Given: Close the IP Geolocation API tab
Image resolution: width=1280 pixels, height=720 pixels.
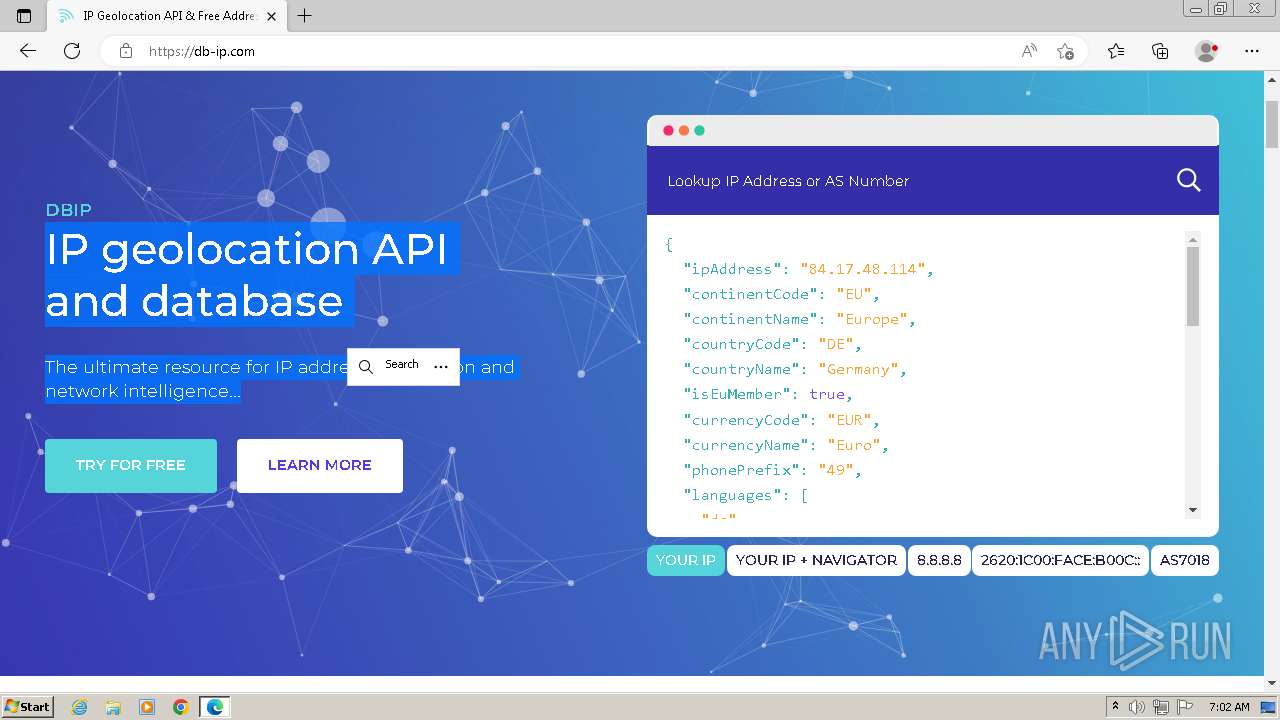Looking at the screenshot, I should click(271, 16).
